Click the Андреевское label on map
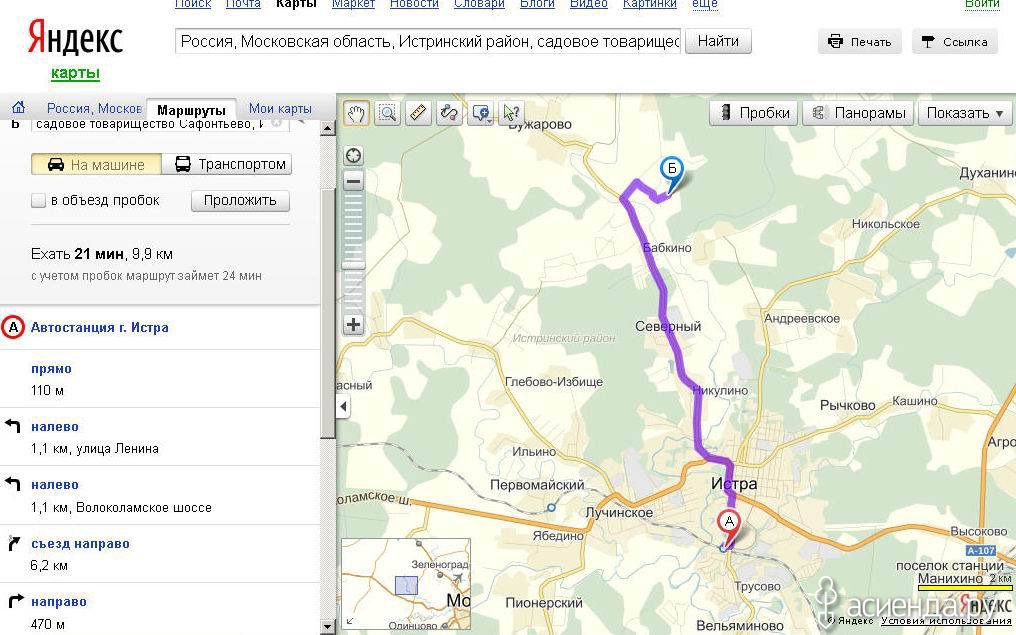1016x635 pixels. click(x=802, y=319)
